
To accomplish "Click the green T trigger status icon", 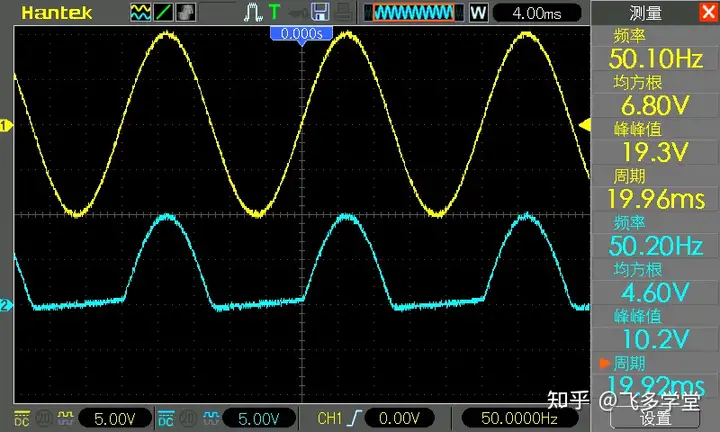I will pos(274,12).
